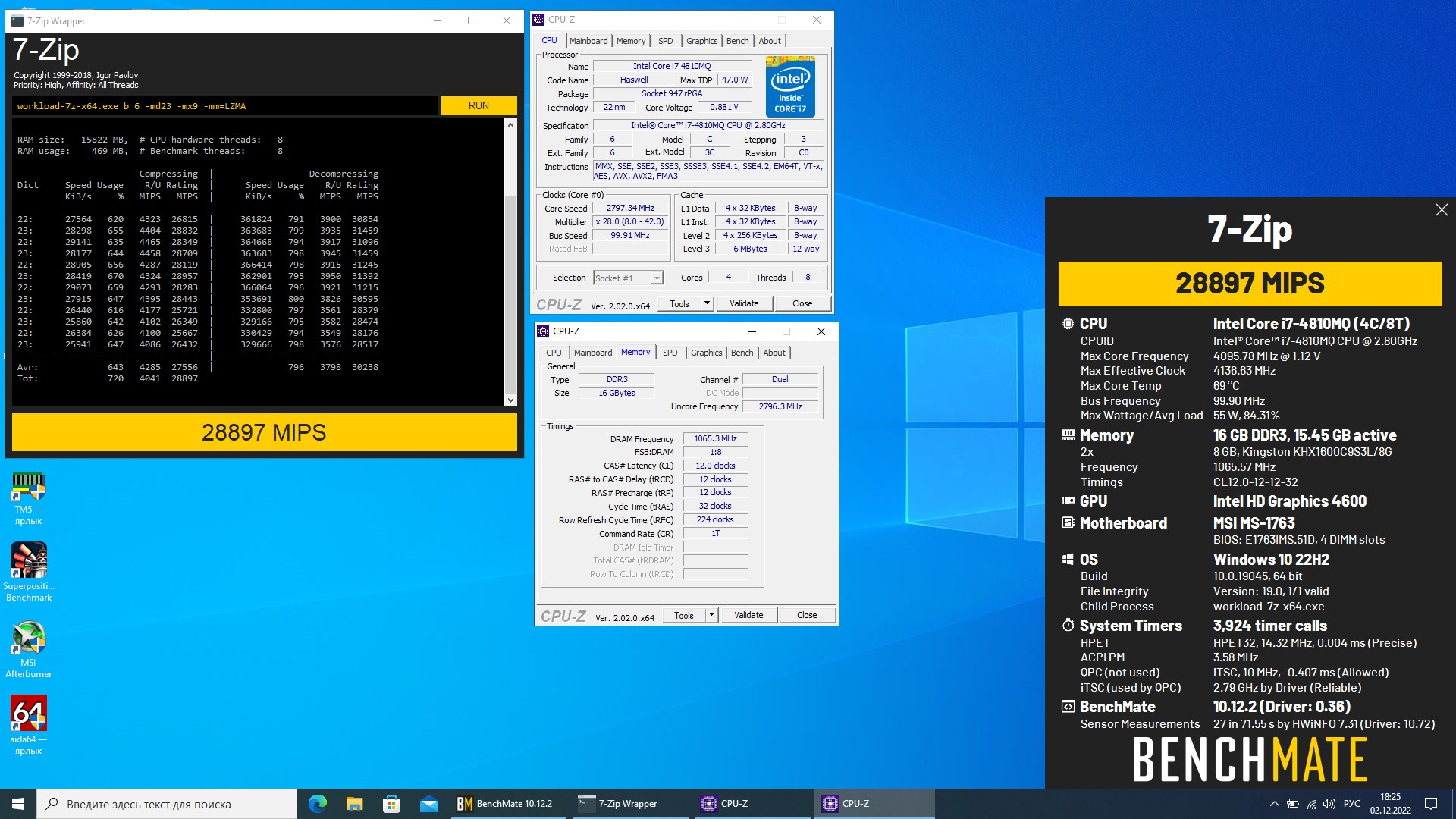
Task: Select Windows 10 22H2 text
Action: pos(1271,560)
